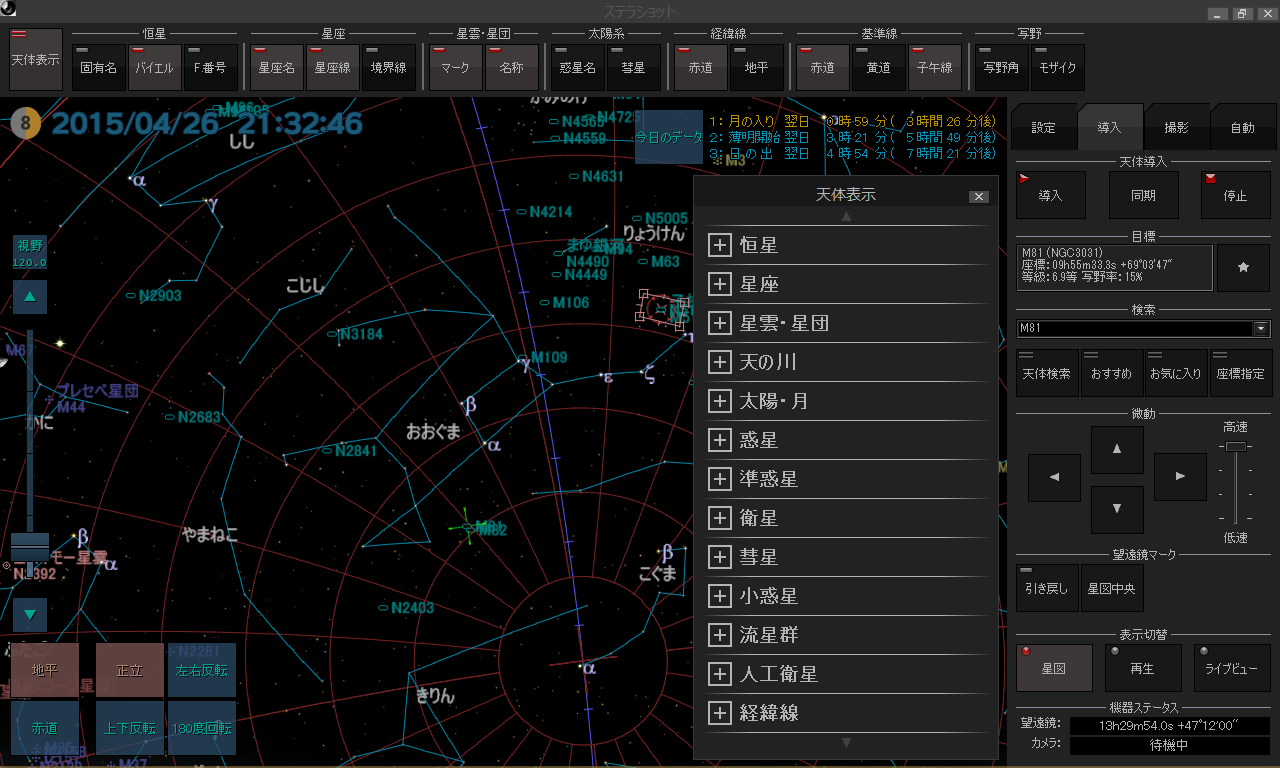Image resolution: width=1280 pixels, height=768 pixels.
Task: Open the M81 search dropdown arrow
Action: pos(1262,328)
